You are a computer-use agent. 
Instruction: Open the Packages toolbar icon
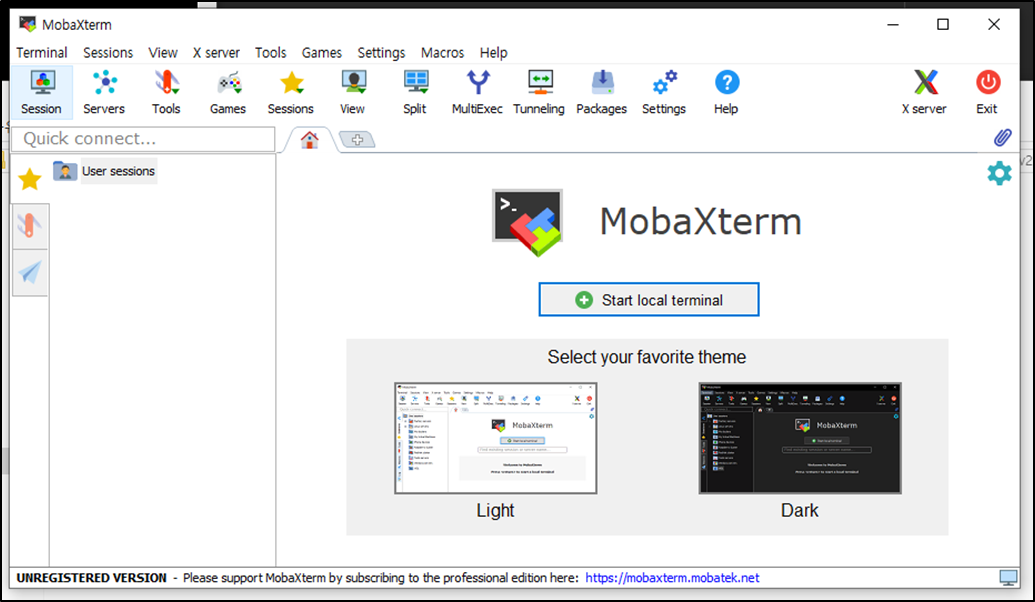pos(601,92)
